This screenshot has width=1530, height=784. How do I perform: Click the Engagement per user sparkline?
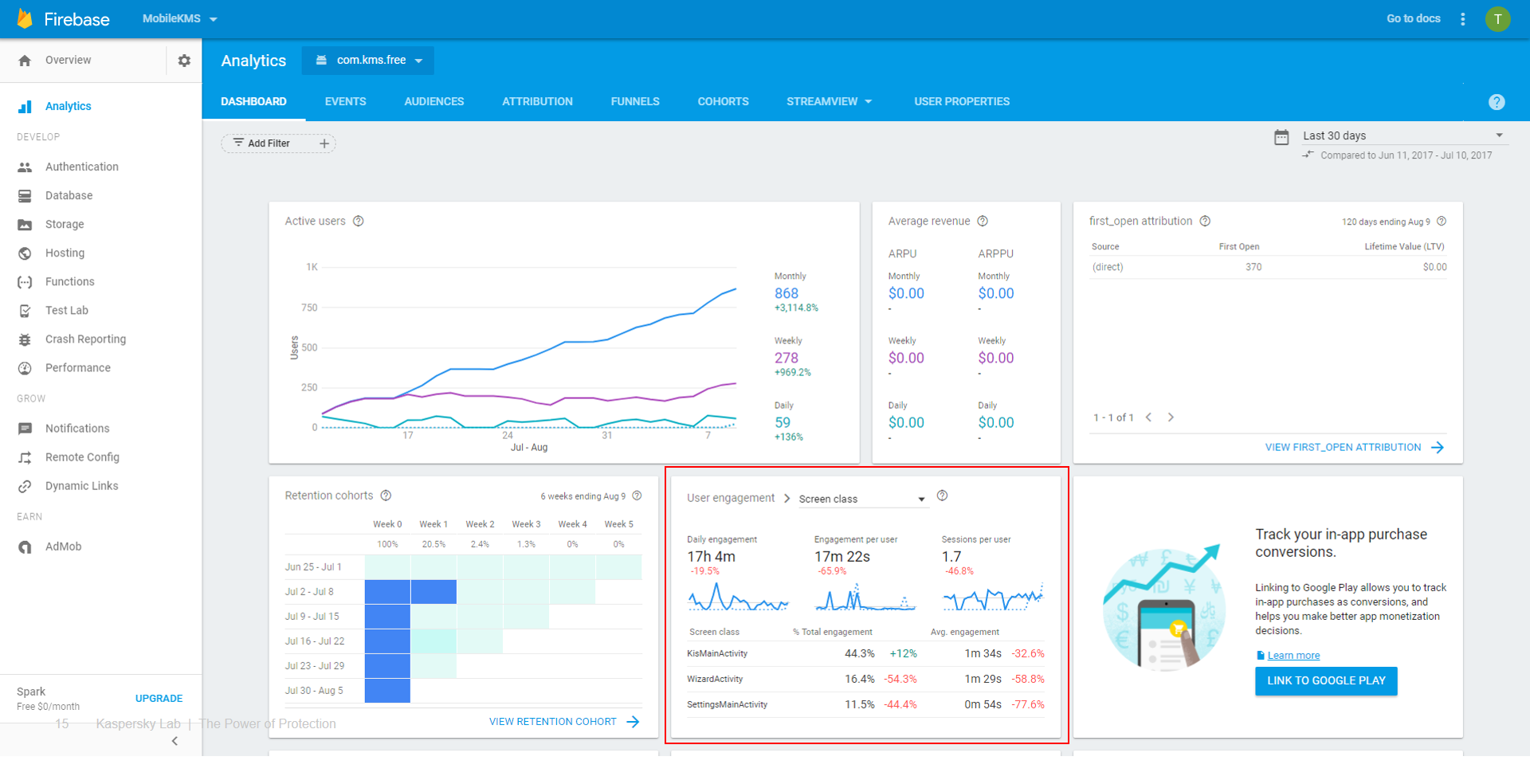865,597
